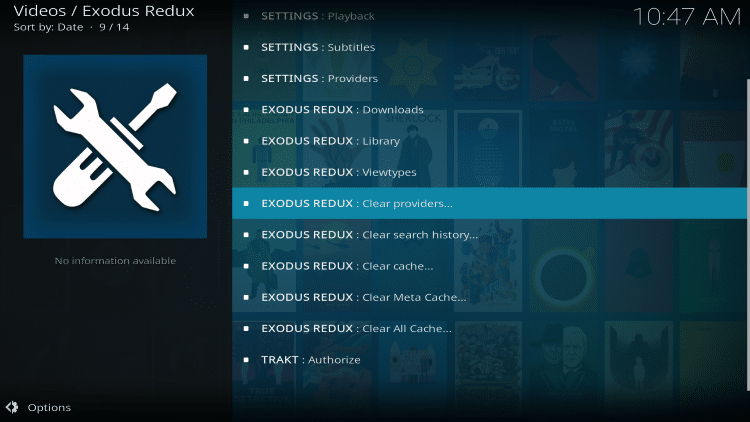Click the bullet icon beside Playback

pos(246,16)
